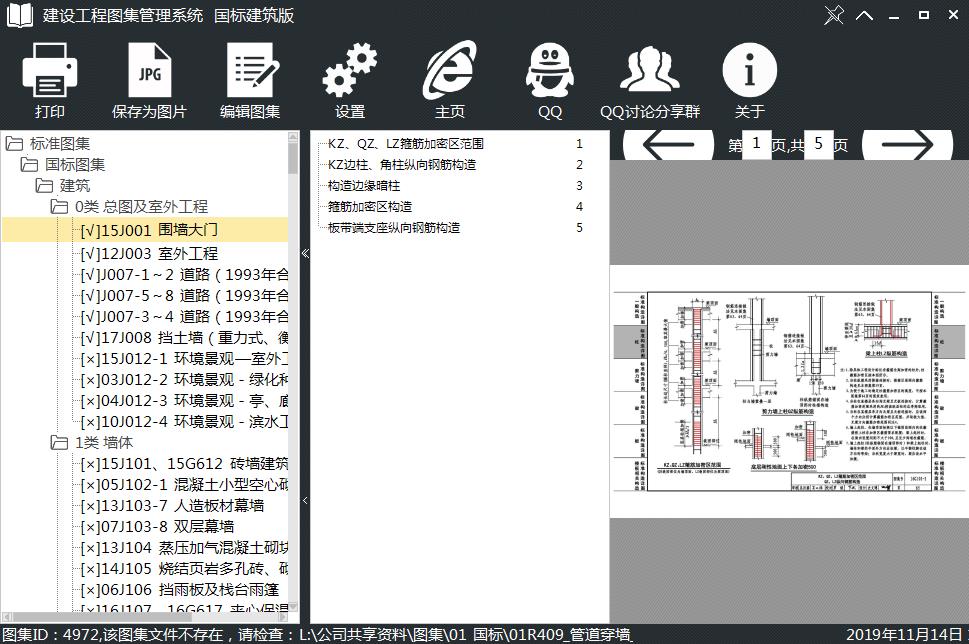
Task: Click tree vertical scrollbar down arrow
Action: click(293, 606)
